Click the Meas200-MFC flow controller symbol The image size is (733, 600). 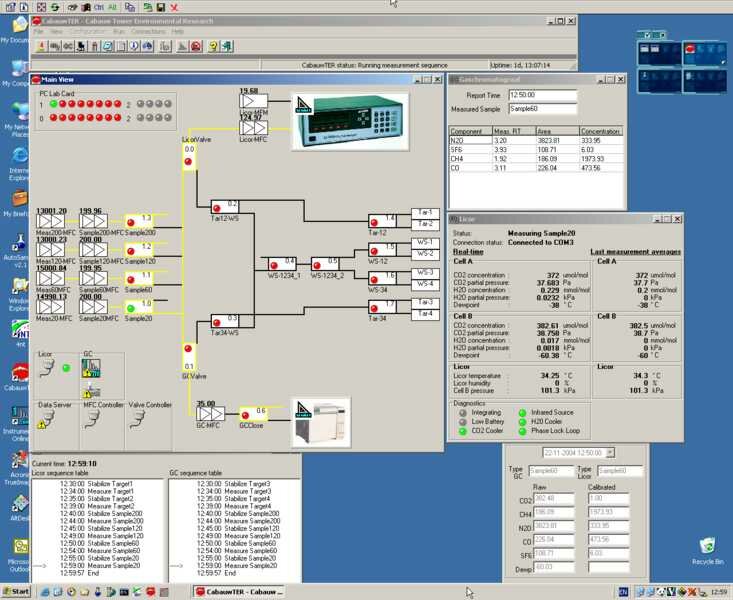point(51,223)
